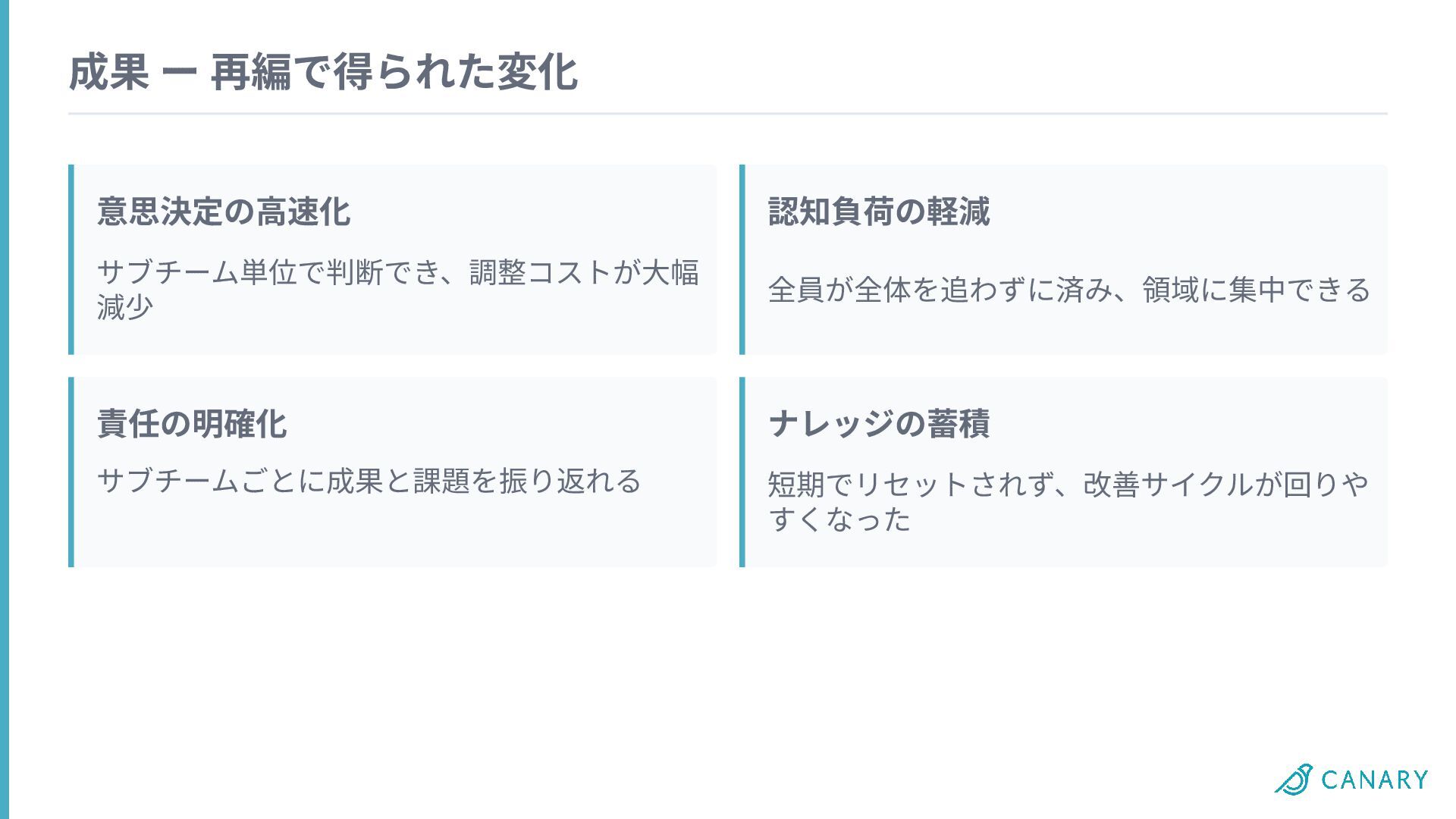Click the CANARY brand text
The width and height of the screenshot is (1456, 819).
(1375, 780)
